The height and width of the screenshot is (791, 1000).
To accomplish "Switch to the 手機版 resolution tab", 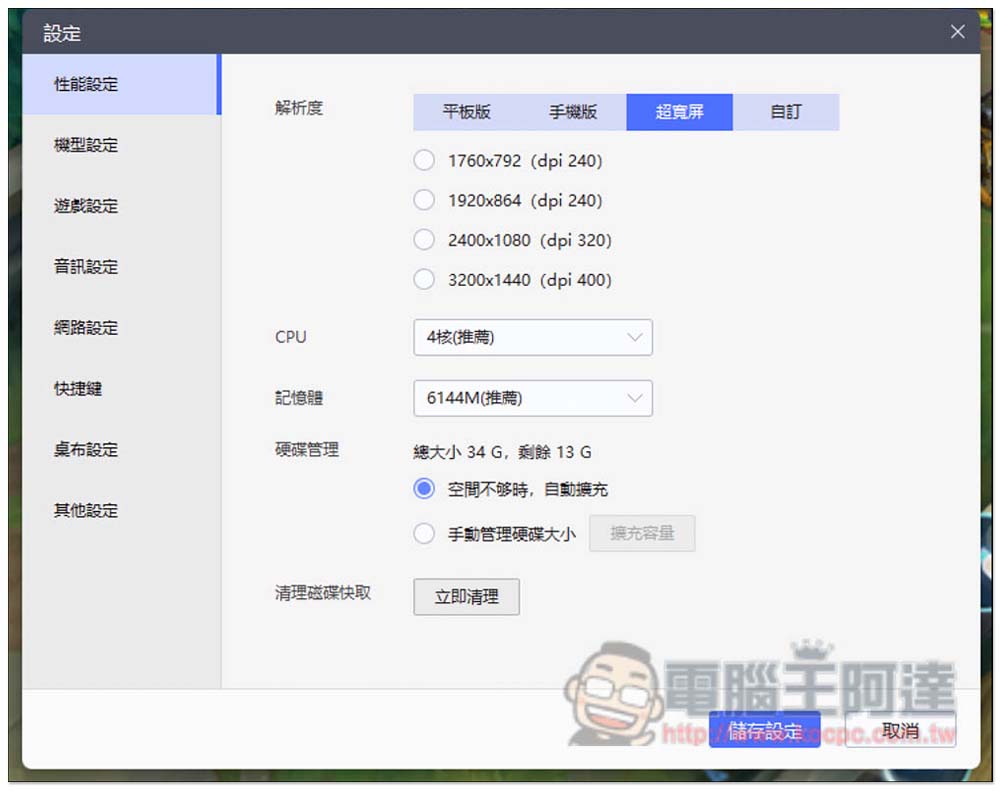I will click(x=573, y=112).
